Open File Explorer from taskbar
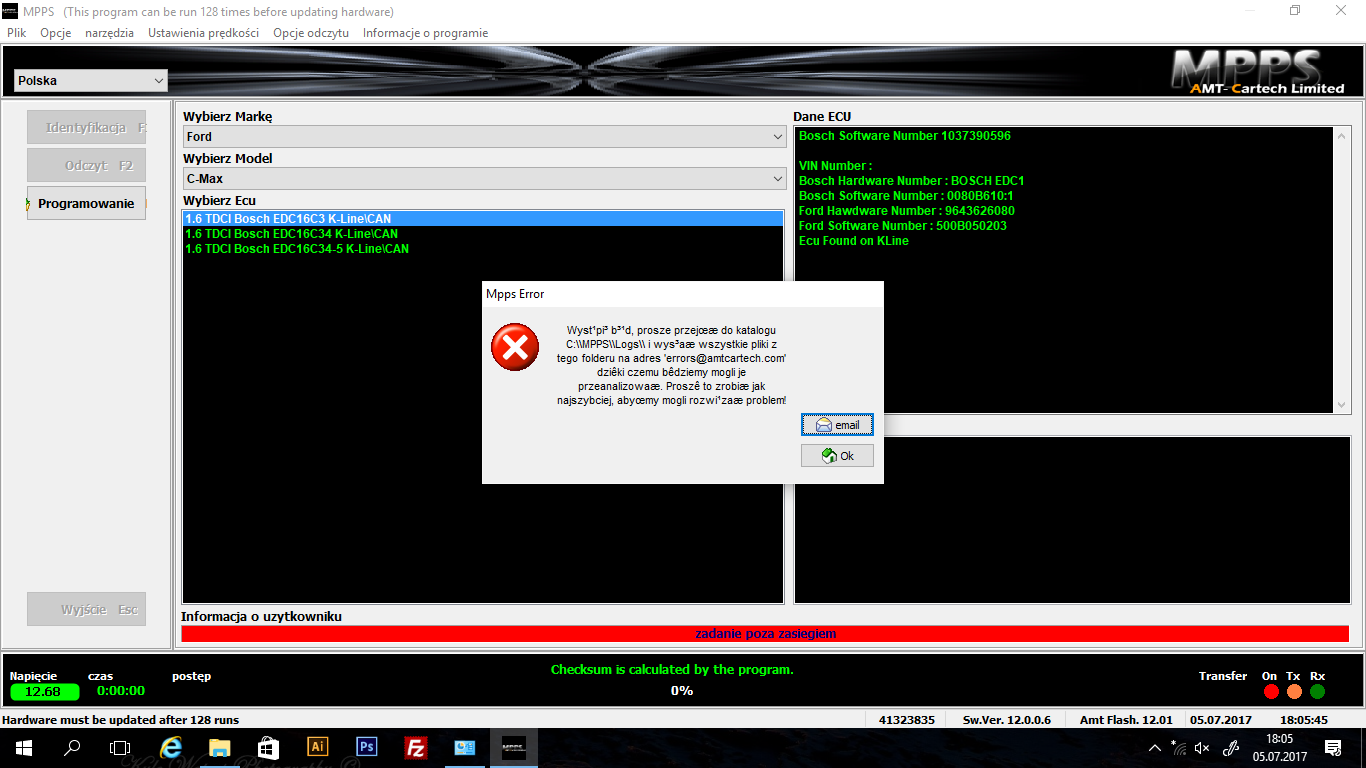The width and height of the screenshot is (1366, 768). (219, 747)
